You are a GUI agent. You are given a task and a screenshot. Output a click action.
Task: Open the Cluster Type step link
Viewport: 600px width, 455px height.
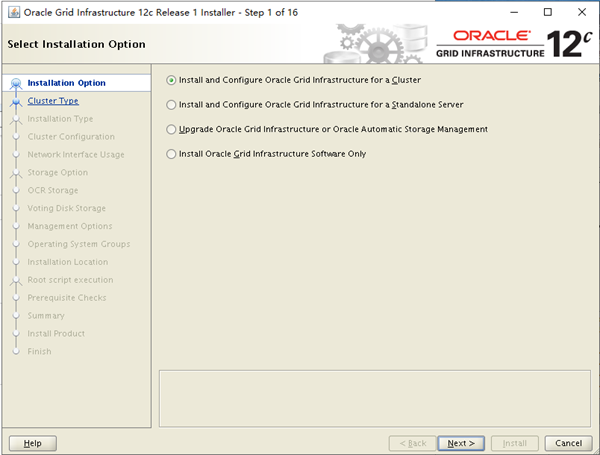click(x=53, y=101)
